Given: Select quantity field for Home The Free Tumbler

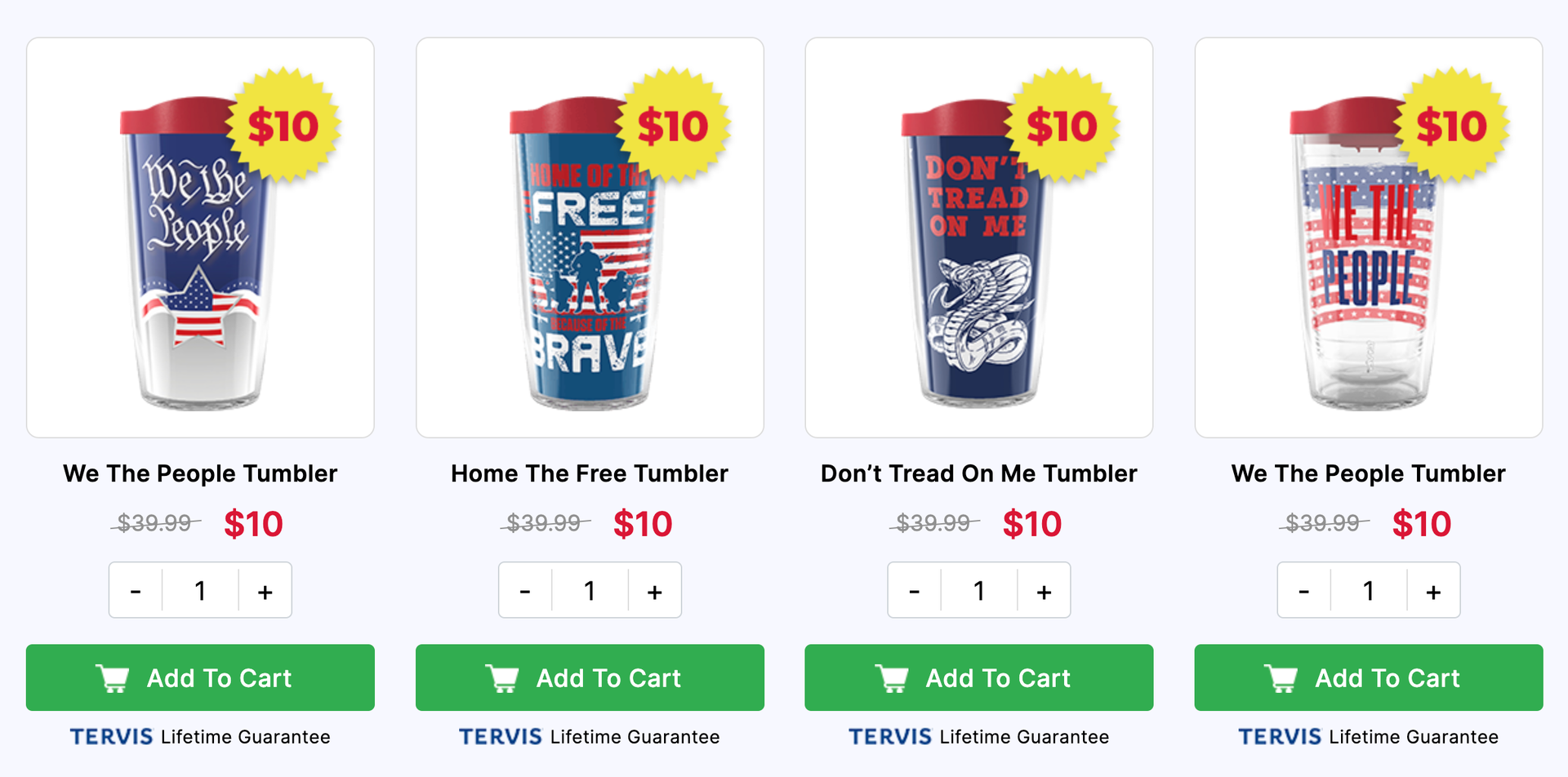Looking at the screenshot, I should tap(590, 591).
